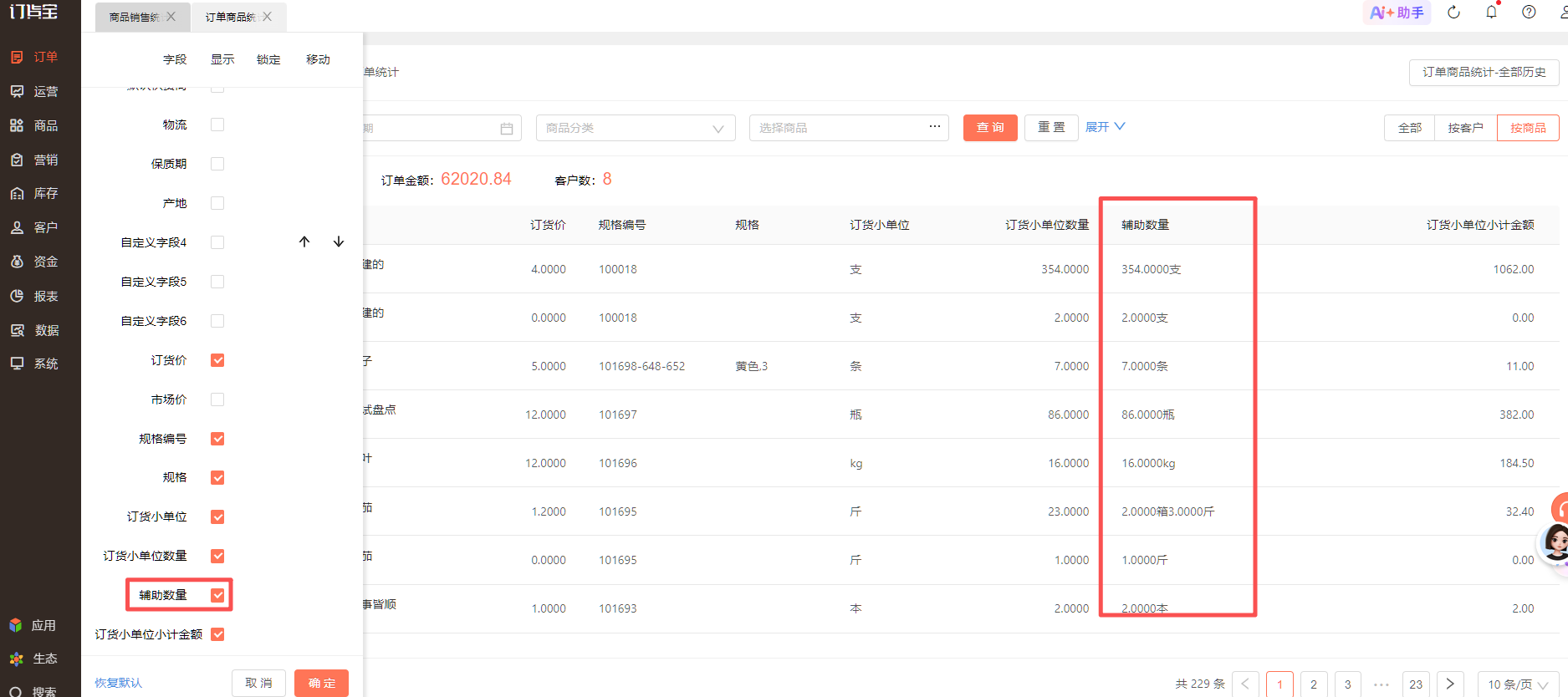Go to page 2 of results
1568x697 pixels.
[x=1314, y=684]
